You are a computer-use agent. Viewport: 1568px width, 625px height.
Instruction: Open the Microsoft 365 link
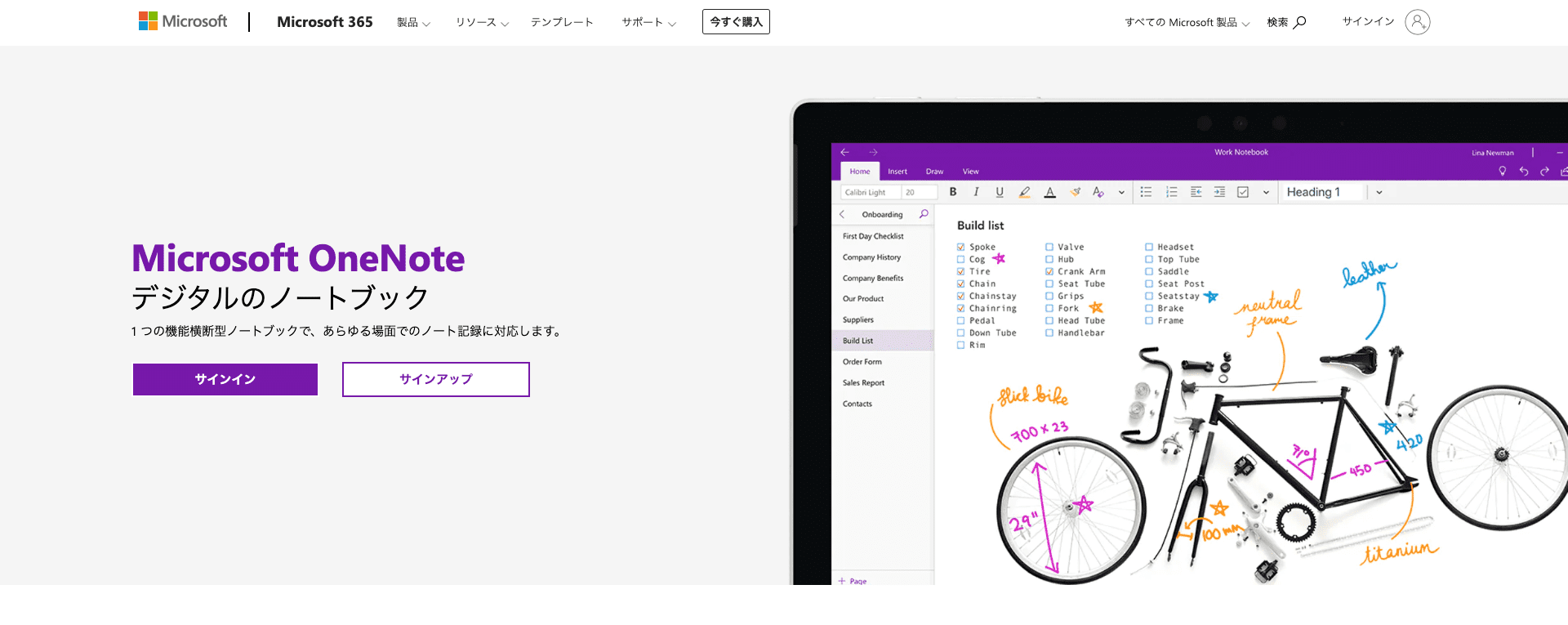[325, 22]
